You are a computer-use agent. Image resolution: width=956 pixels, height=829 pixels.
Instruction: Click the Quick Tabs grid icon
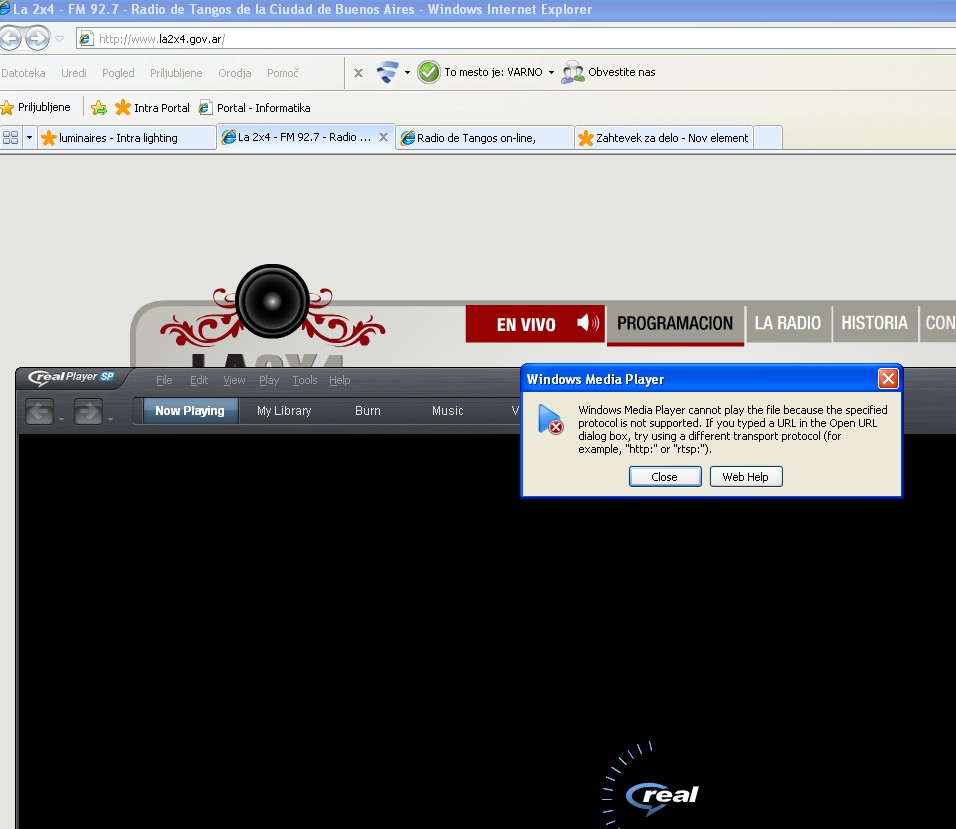coord(10,137)
